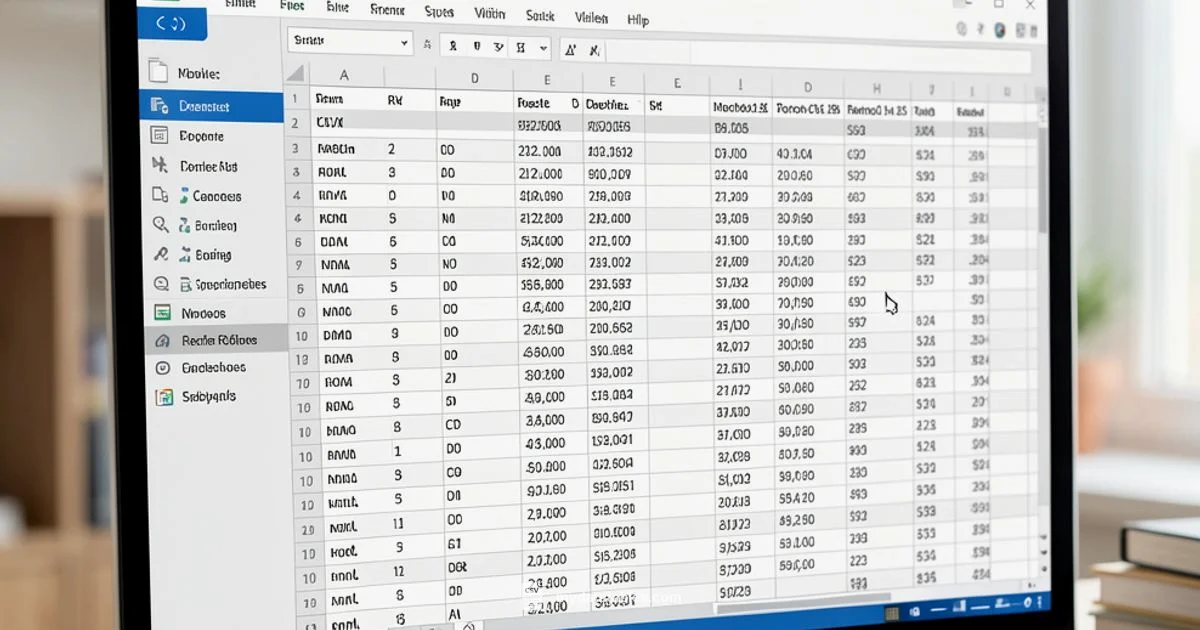The width and height of the screenshot is (1200, 630).
Task: Click the subscript formatting icon
Action: tap(593, 46)
